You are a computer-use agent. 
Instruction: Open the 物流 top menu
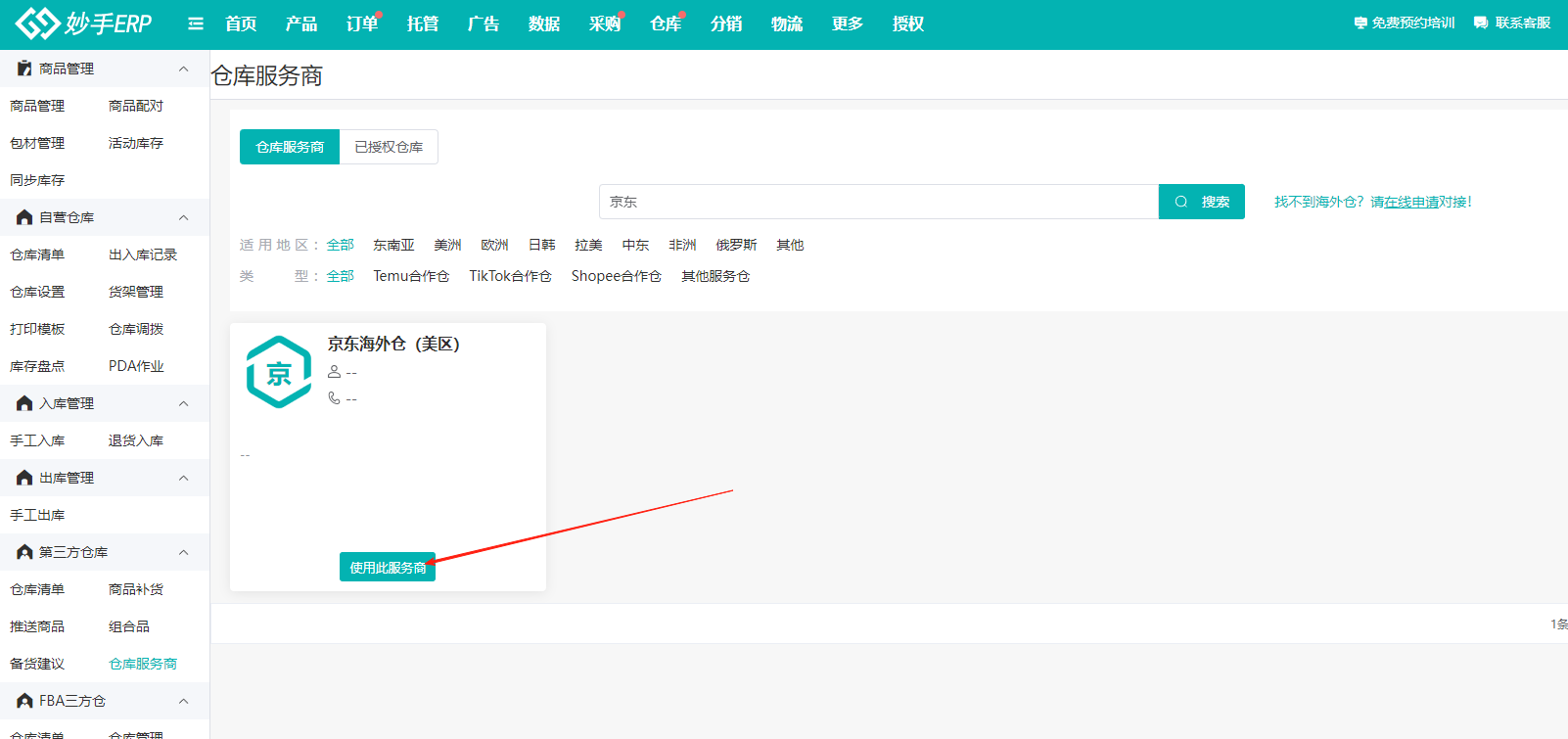pyautogui.click(x=787, y=23)
